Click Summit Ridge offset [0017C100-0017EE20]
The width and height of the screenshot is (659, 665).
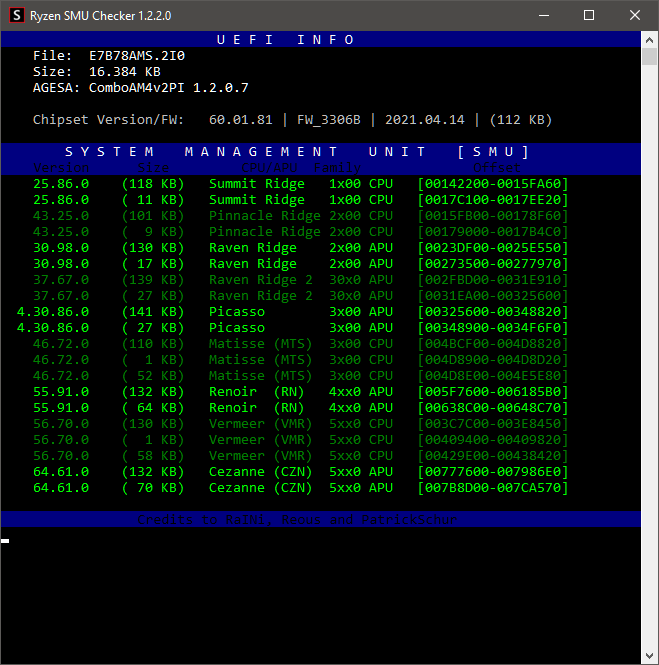493,200
